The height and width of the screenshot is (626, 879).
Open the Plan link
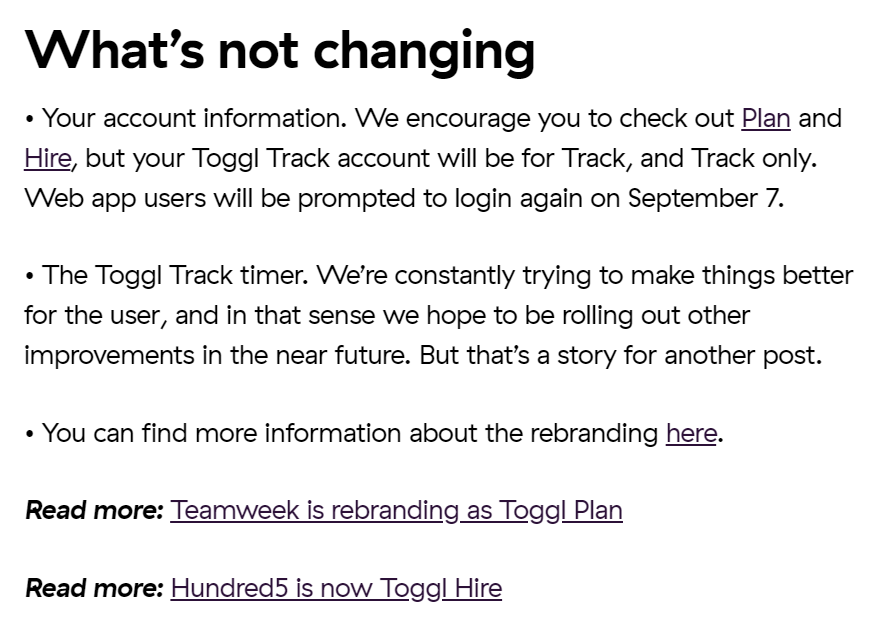[x=766, y=119]
